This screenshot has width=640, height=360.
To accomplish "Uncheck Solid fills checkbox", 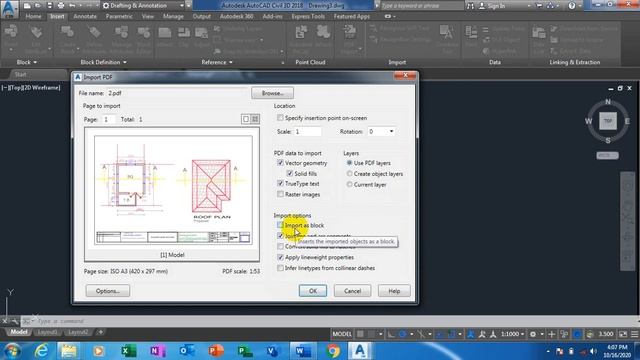I will click(290, 173).
